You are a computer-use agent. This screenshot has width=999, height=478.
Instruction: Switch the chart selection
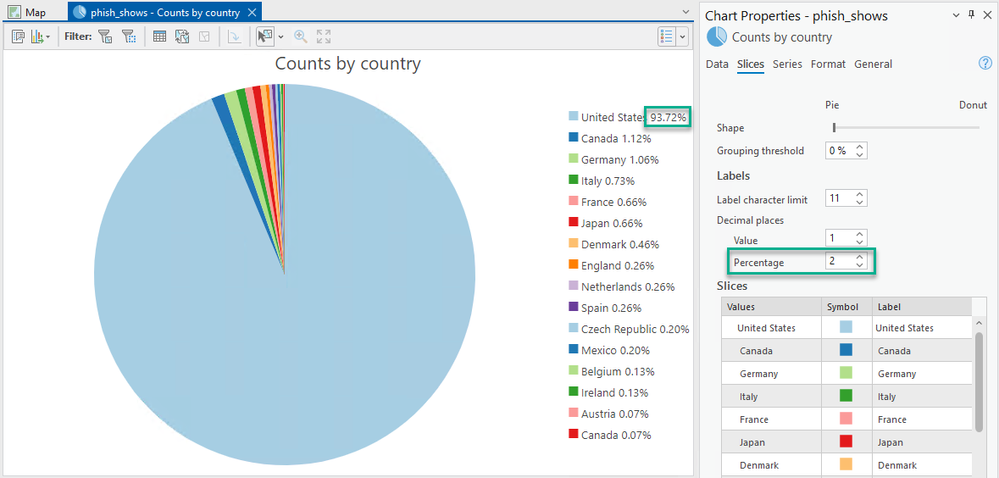pos(182,37)
